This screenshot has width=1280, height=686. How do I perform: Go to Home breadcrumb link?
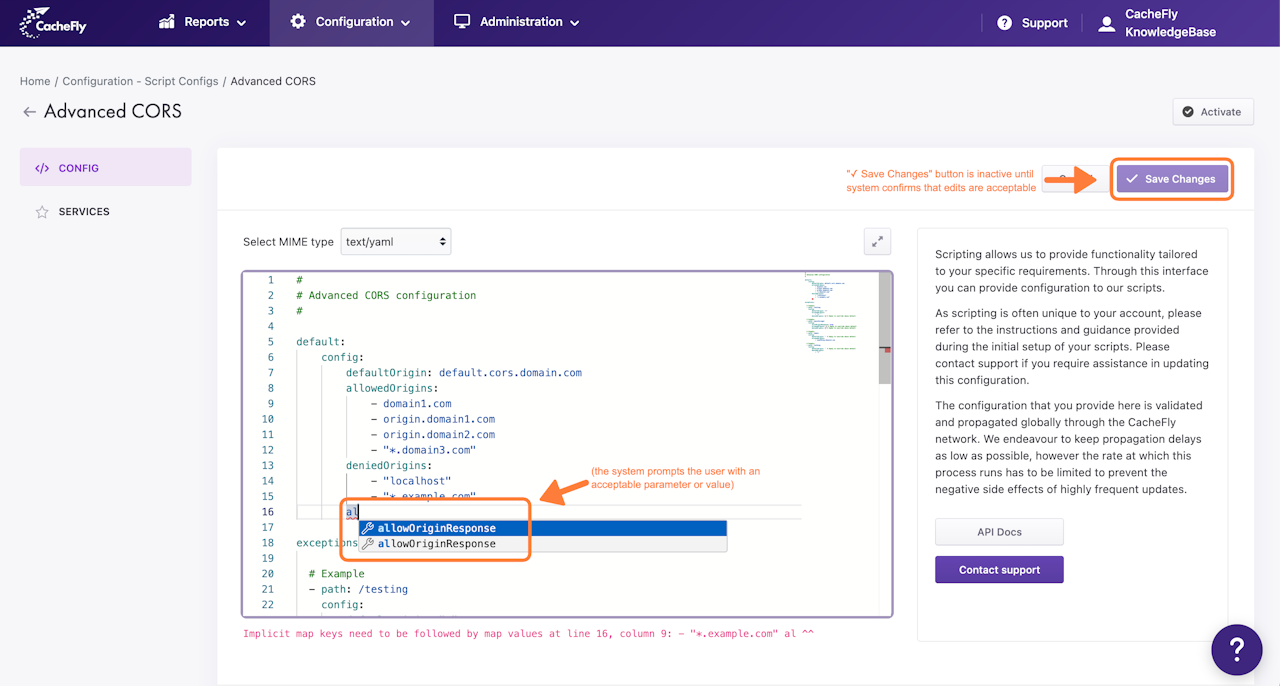point(35,81)
